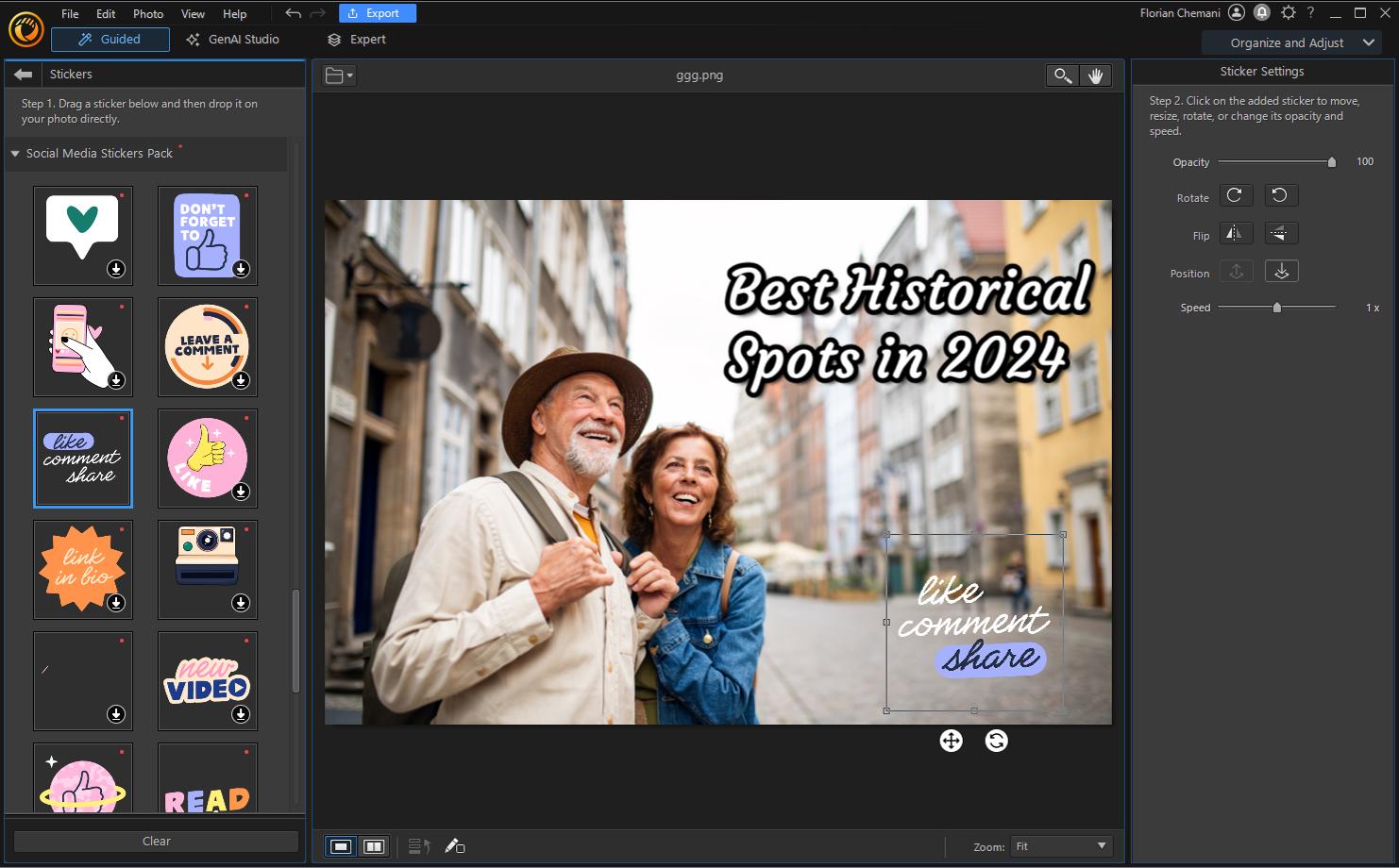
Task: Click the move crosshair icon below the sticker
Action: [x=951, y=742]
